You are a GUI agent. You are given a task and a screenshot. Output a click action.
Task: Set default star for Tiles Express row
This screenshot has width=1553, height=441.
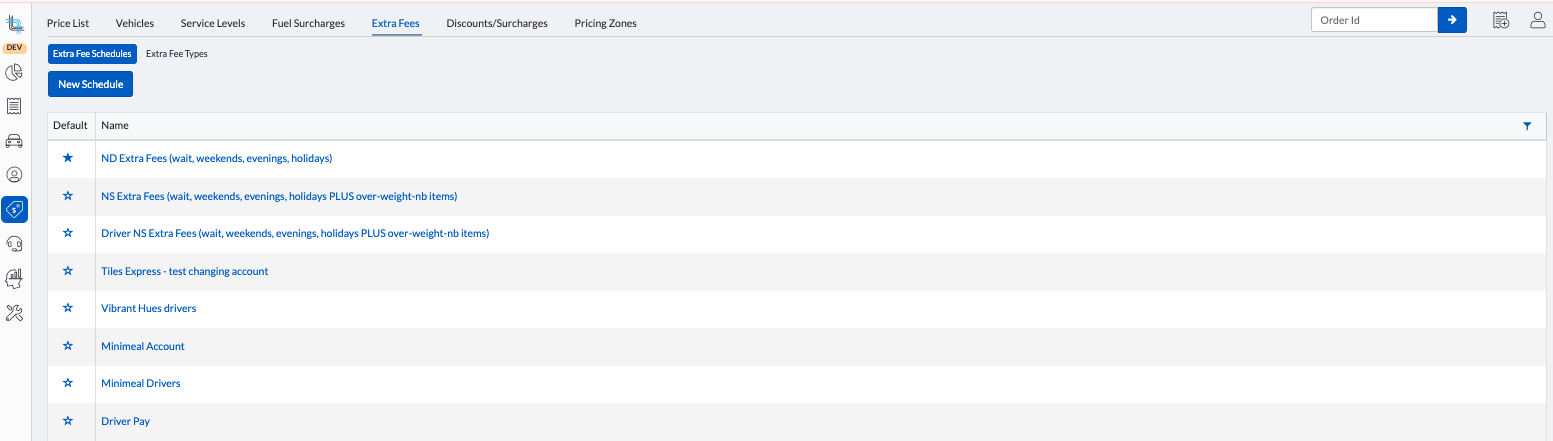[x=68, y=271]
